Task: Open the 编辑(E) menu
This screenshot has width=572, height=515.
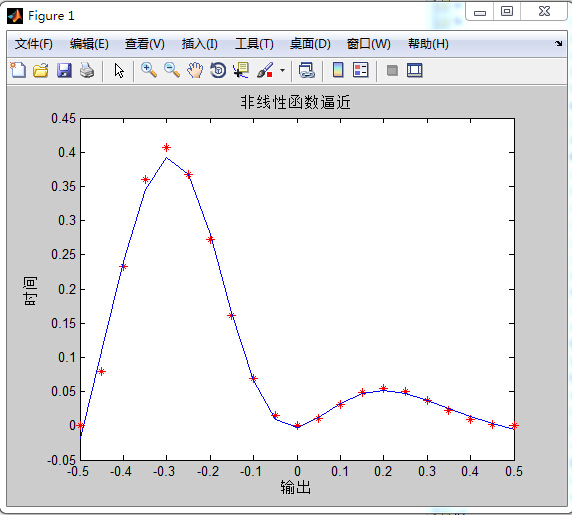Action: [x=89, y=44]
